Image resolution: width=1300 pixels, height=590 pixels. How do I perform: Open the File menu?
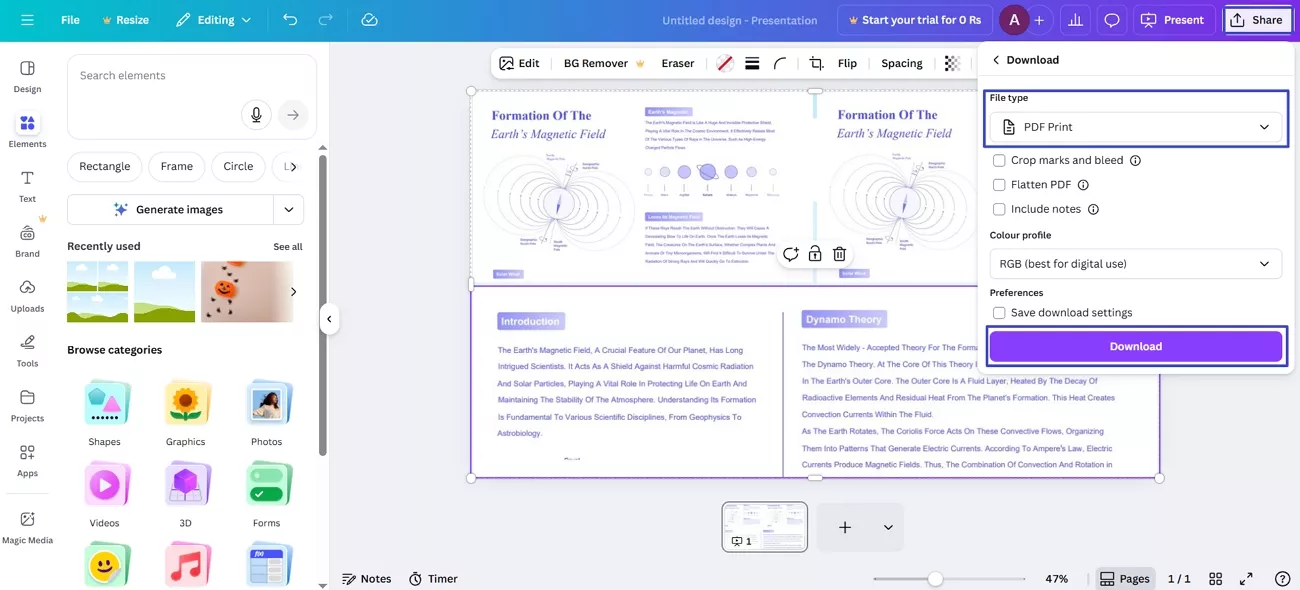[70, 20]
